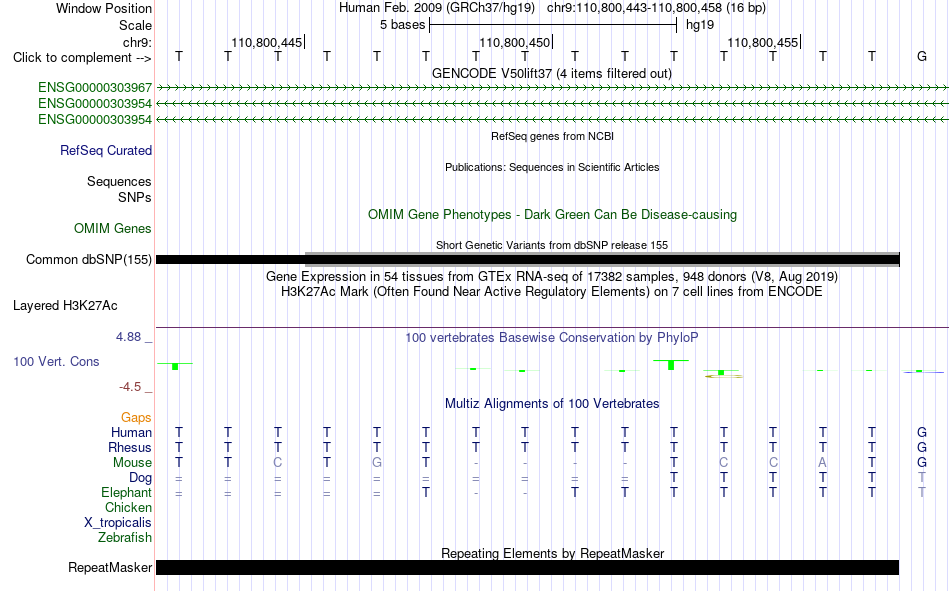
Task: Open the OMIM Genes track label
Action: (113, 229)
